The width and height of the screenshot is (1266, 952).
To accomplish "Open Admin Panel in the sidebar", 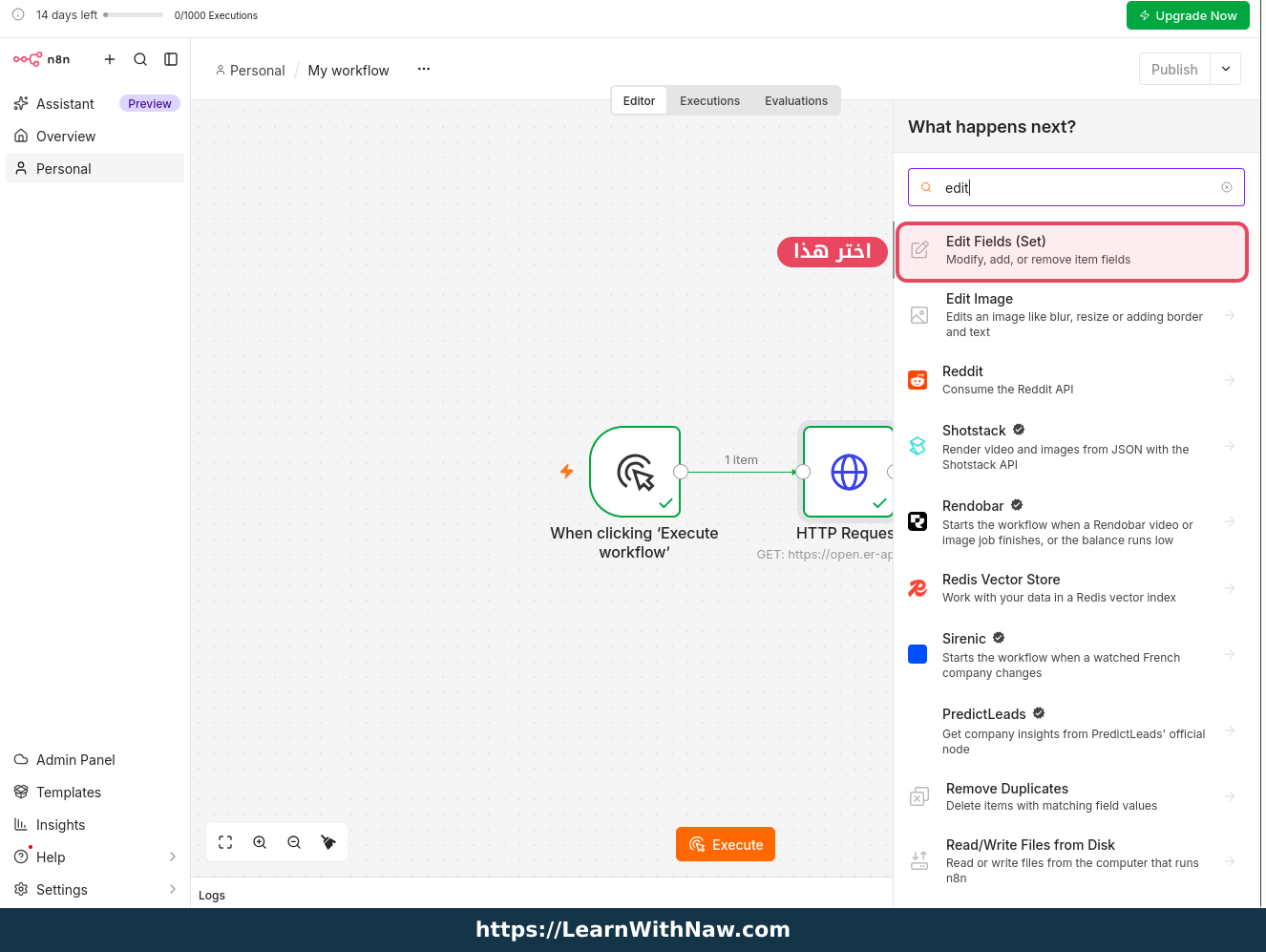I will tap(95, 760).
